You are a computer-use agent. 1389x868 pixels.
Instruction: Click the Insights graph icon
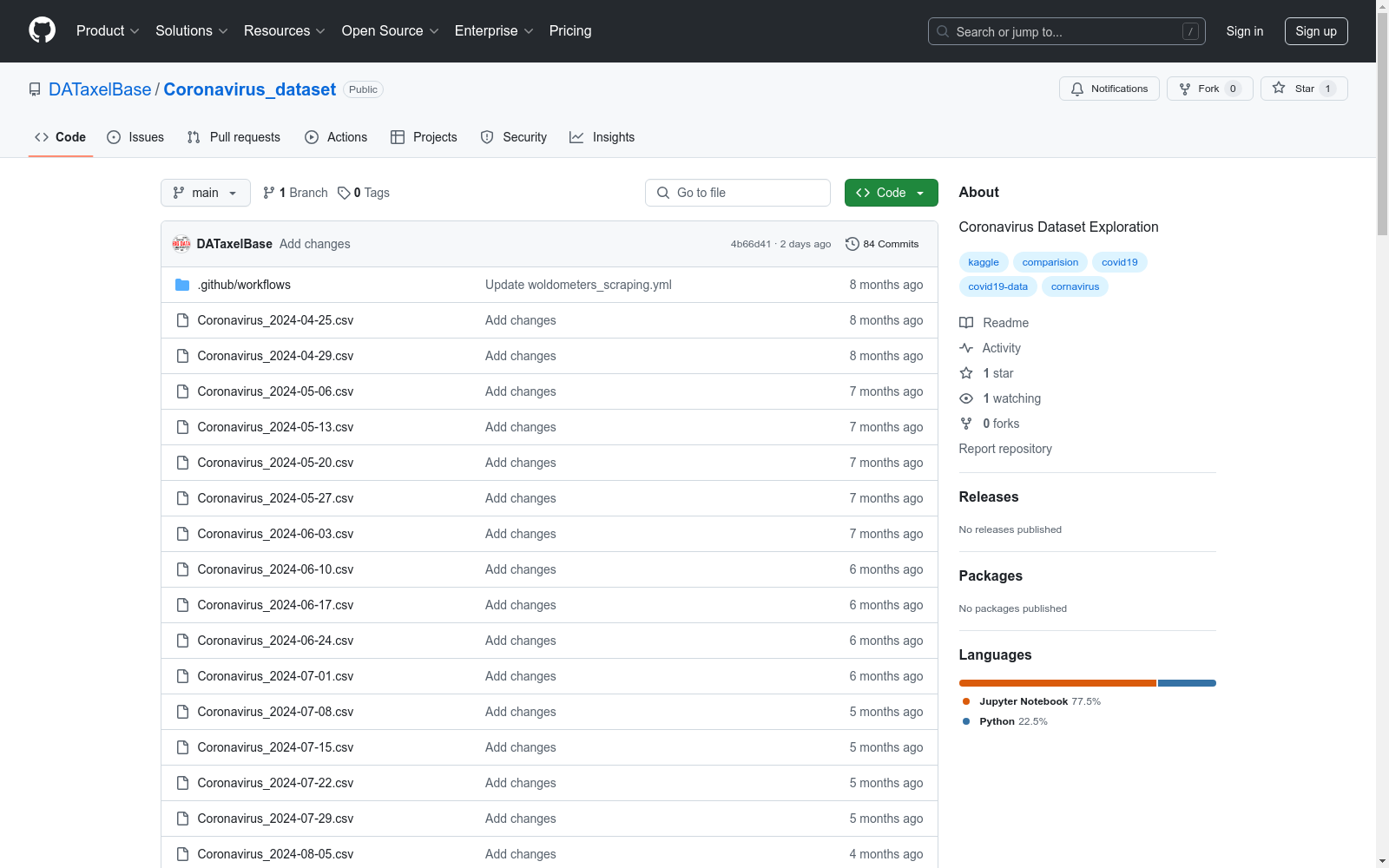pos(576,137)
